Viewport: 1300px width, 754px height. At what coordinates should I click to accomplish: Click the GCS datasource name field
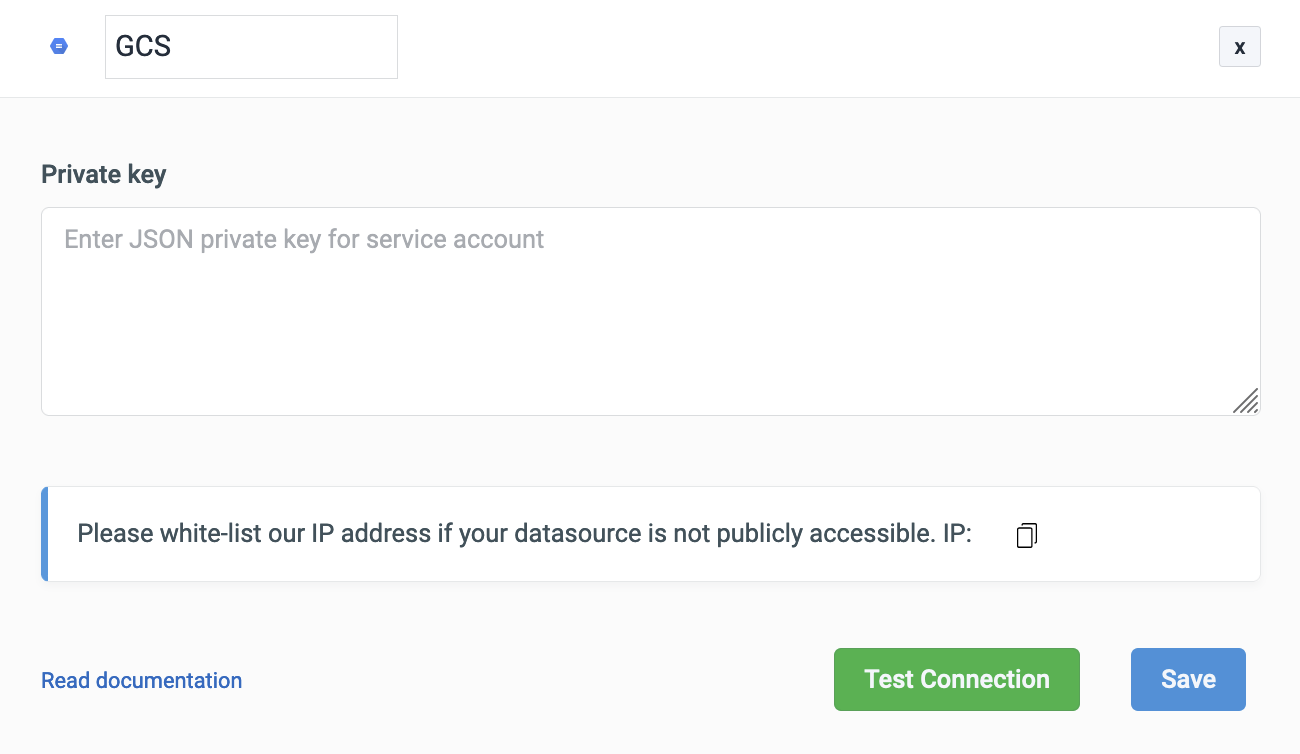pyautogui.click(x=251, y=47)
